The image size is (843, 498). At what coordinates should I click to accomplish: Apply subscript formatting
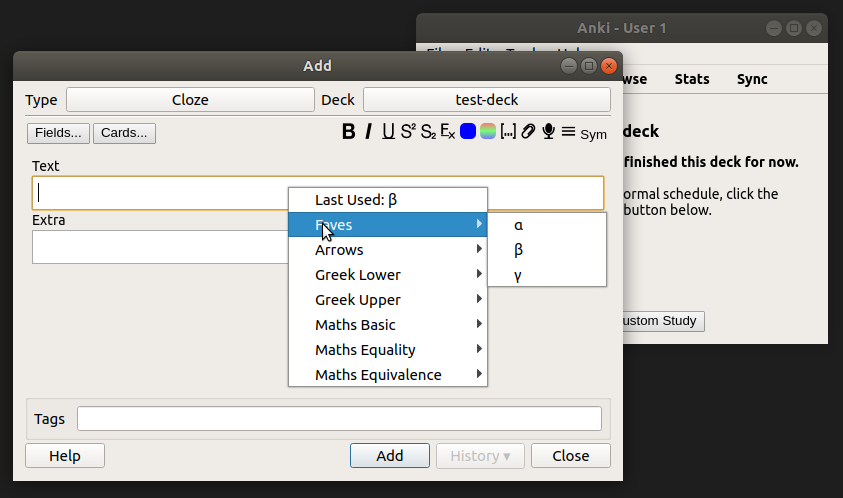pos(428,131)
